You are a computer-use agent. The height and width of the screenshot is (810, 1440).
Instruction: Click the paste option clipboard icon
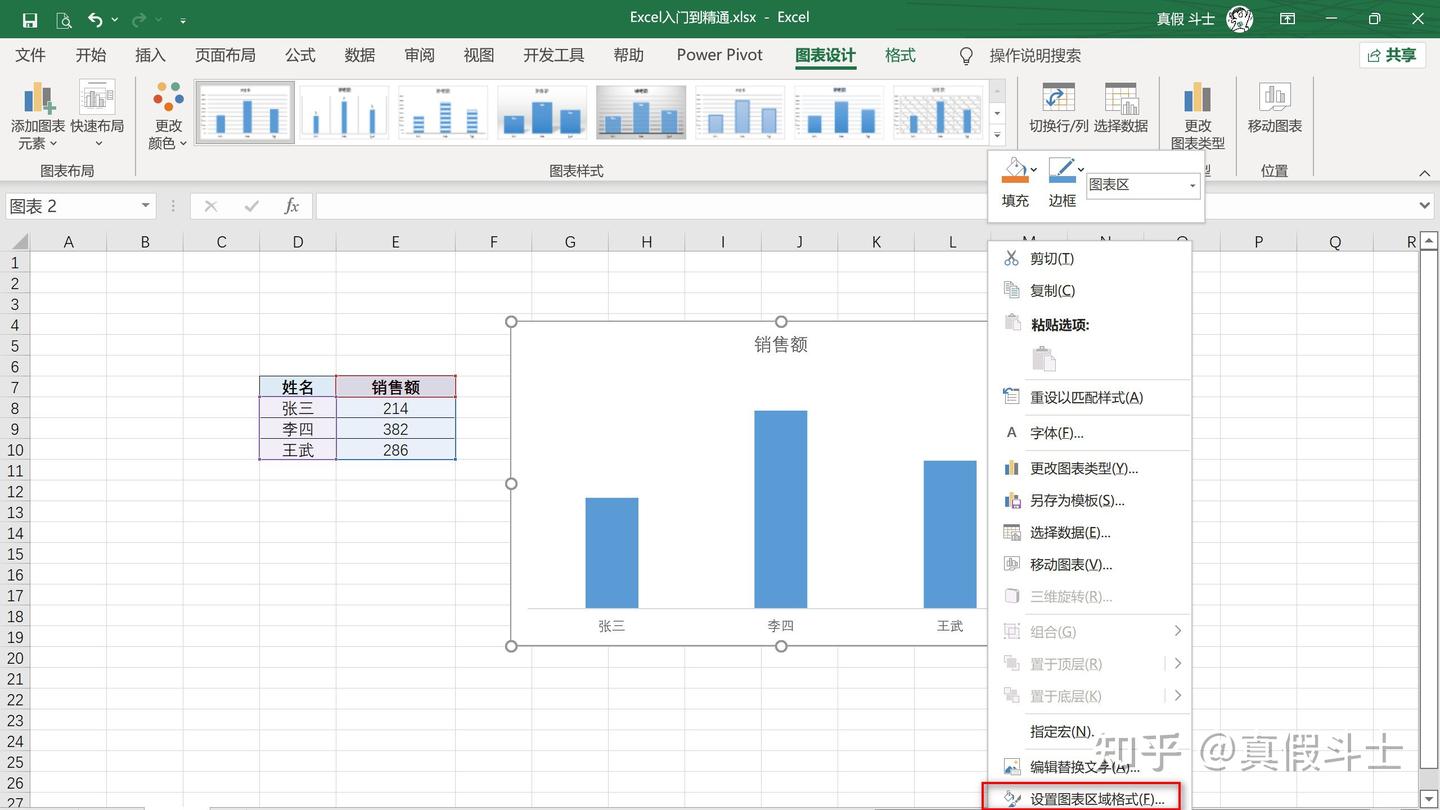point(1043,358)
